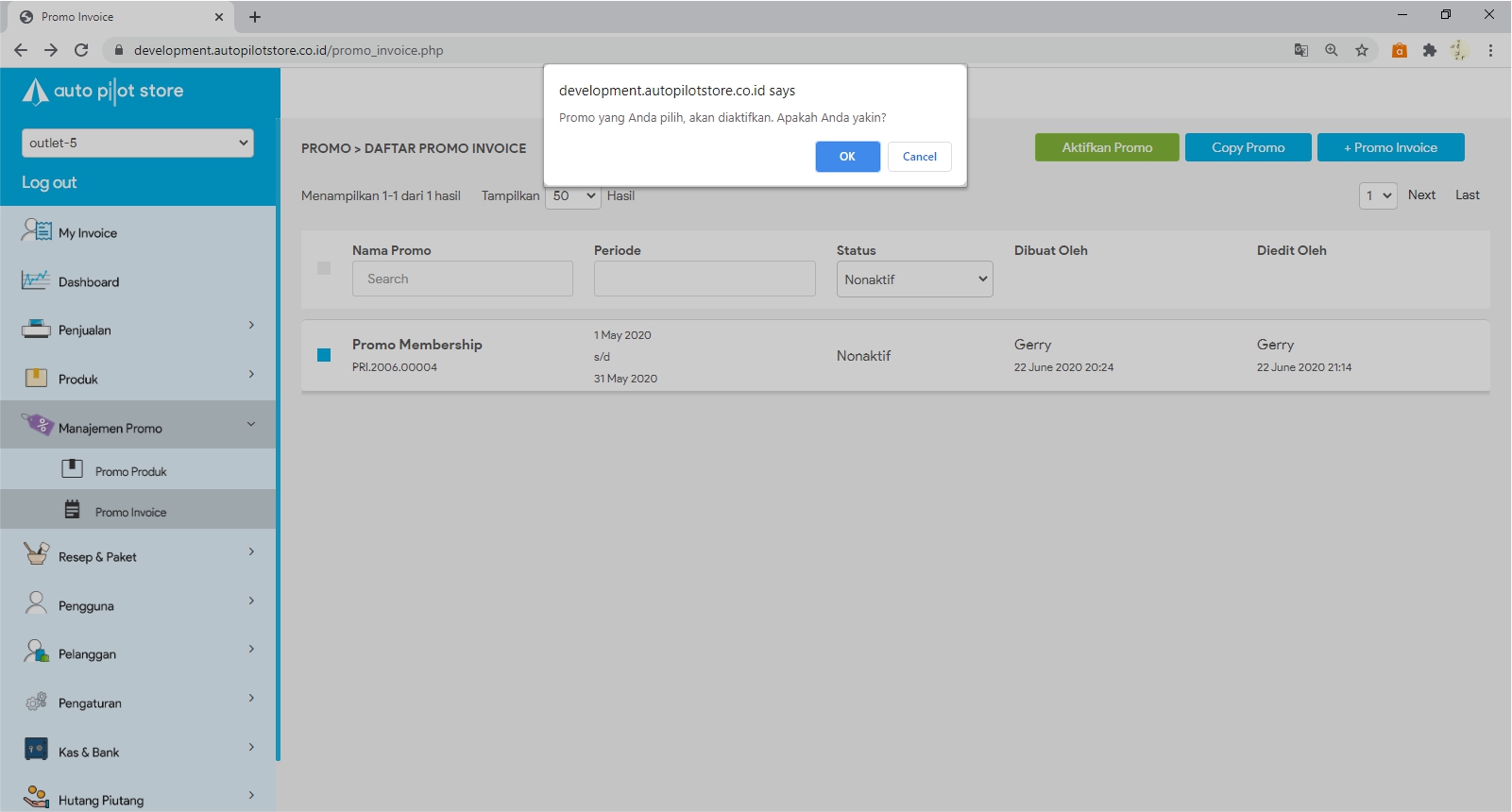The width and height of the screenshot is (1512, 812).
Task: Toggle the select-all header checkbox
Action: click(x=324, y=268)
